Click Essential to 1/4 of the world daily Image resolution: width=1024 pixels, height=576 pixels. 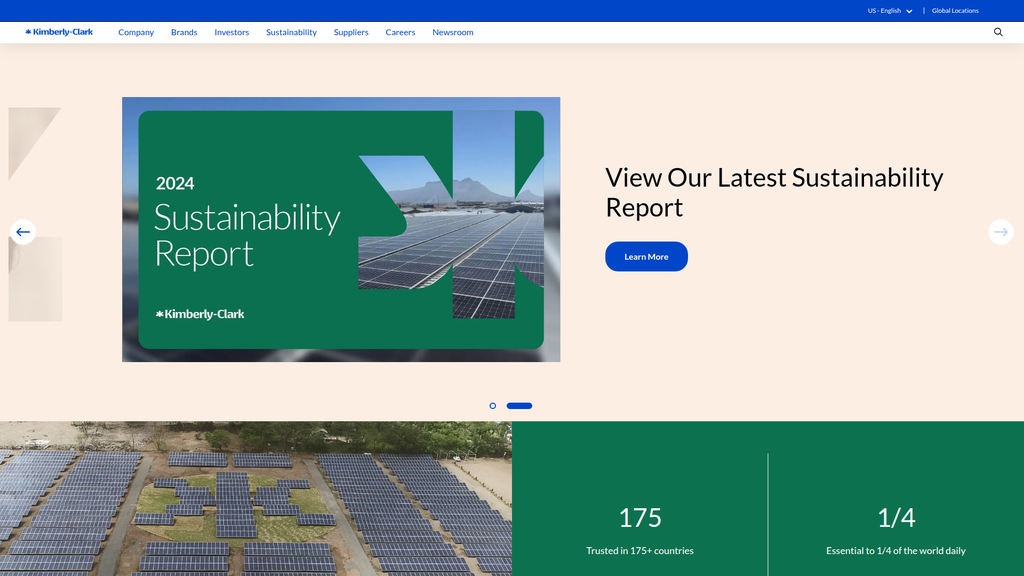pyautogui.click(x=896, y=551)
